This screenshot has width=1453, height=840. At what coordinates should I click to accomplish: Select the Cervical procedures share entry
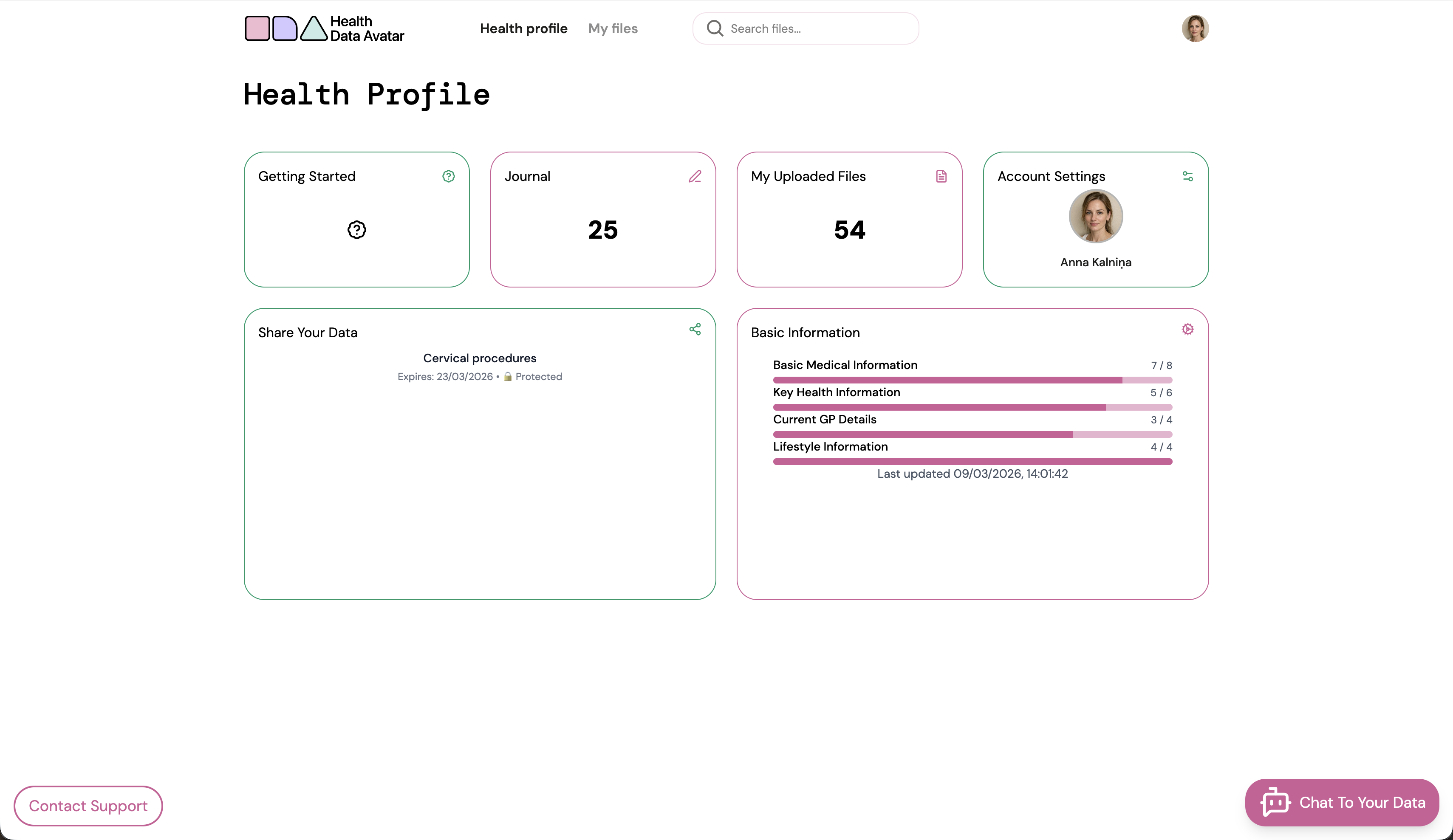480,358
